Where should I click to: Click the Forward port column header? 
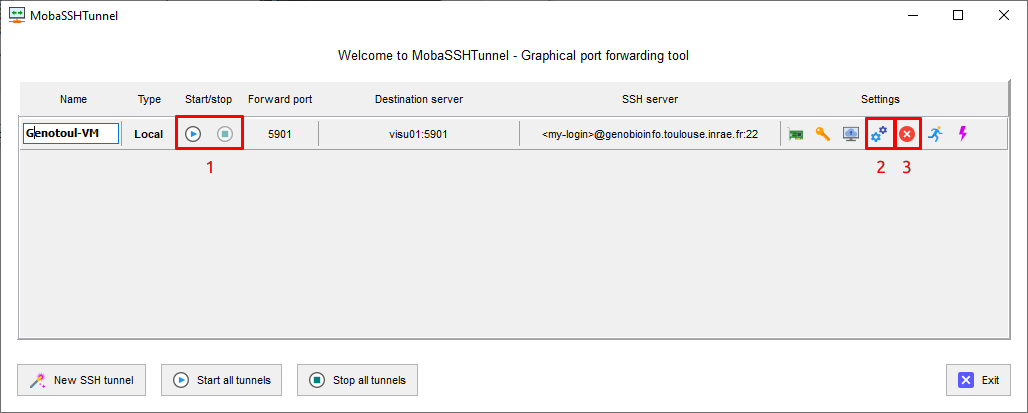click(280, 100)
